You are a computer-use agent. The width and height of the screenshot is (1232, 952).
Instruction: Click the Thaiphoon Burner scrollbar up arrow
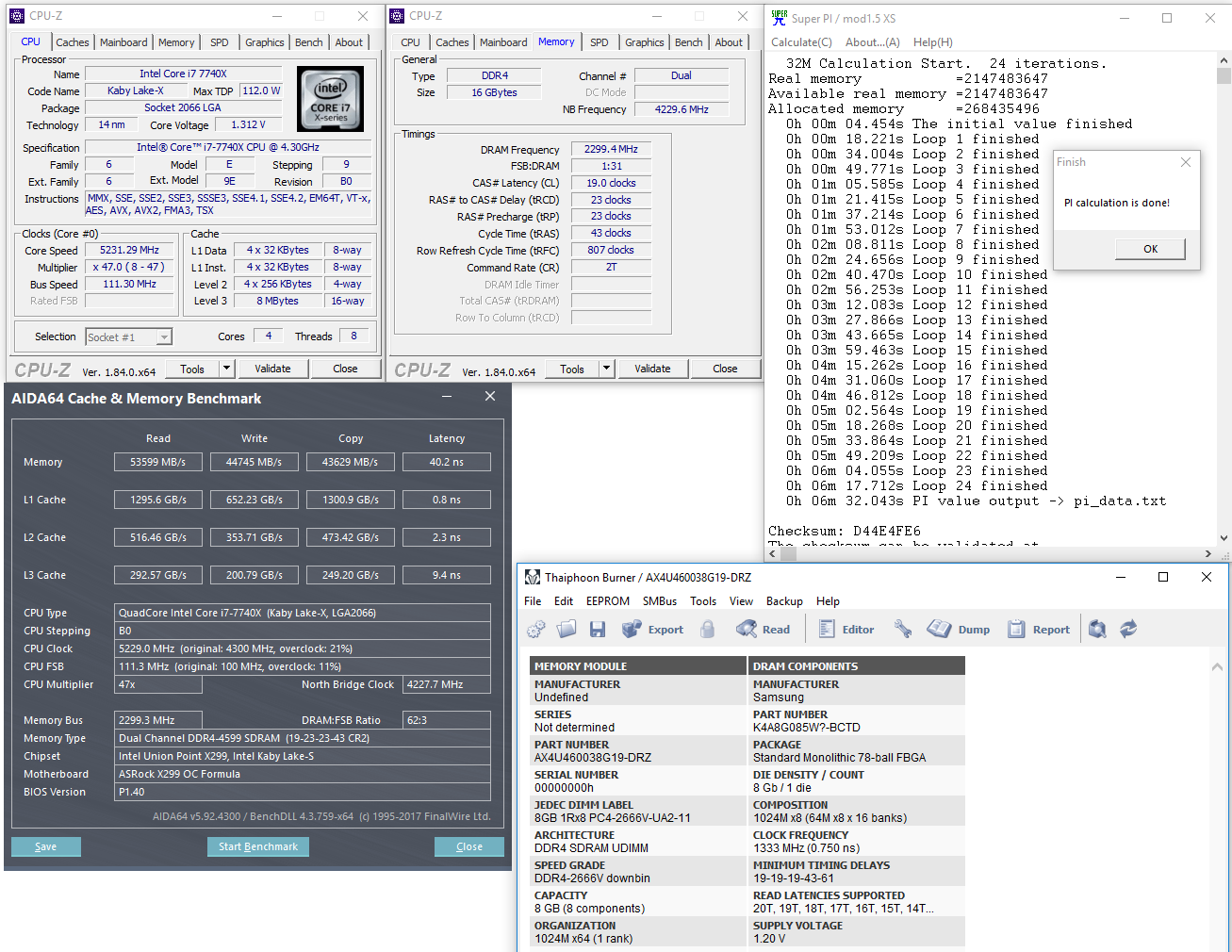click(1217, 666)
